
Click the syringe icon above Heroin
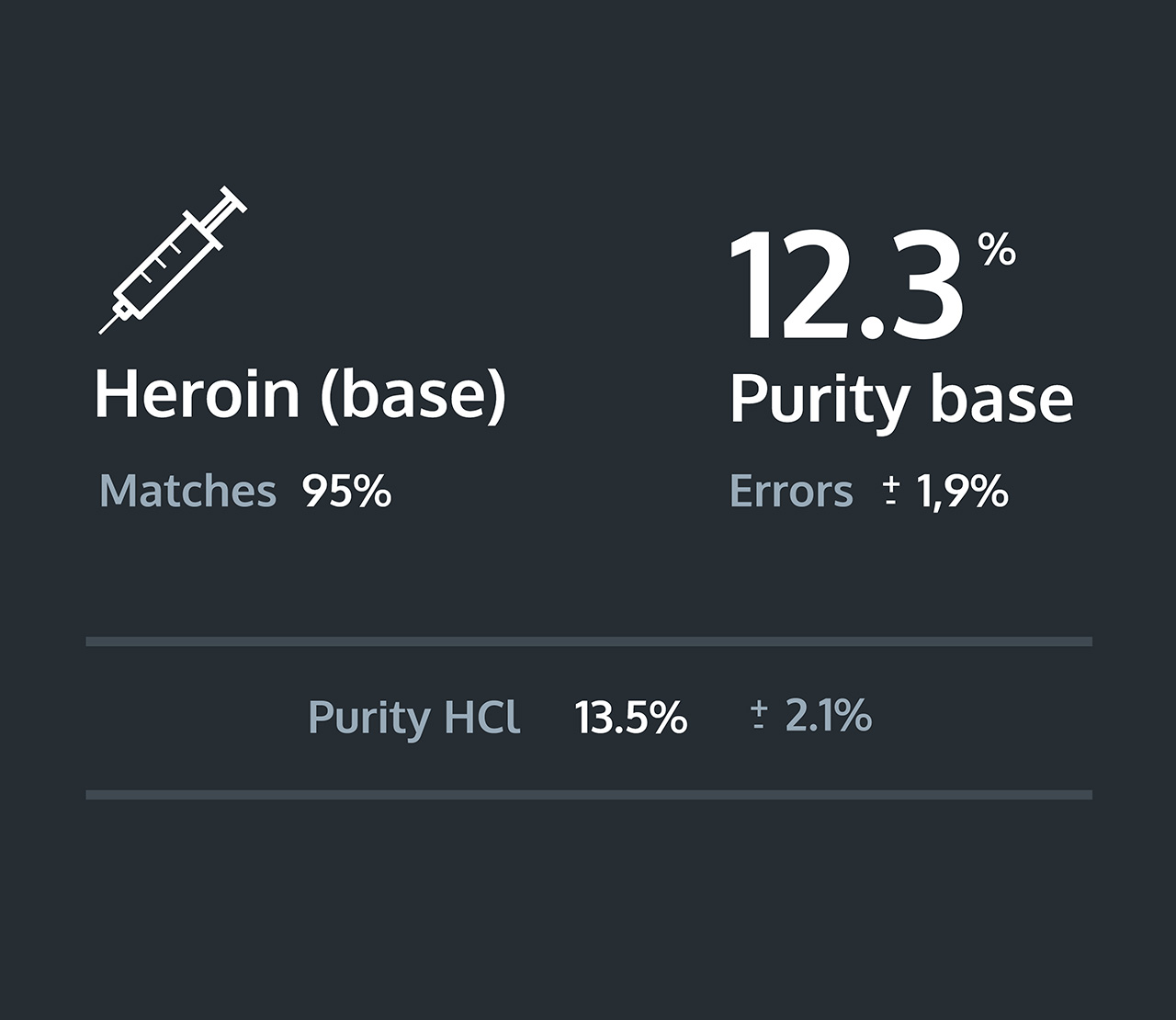coord(173,260)
